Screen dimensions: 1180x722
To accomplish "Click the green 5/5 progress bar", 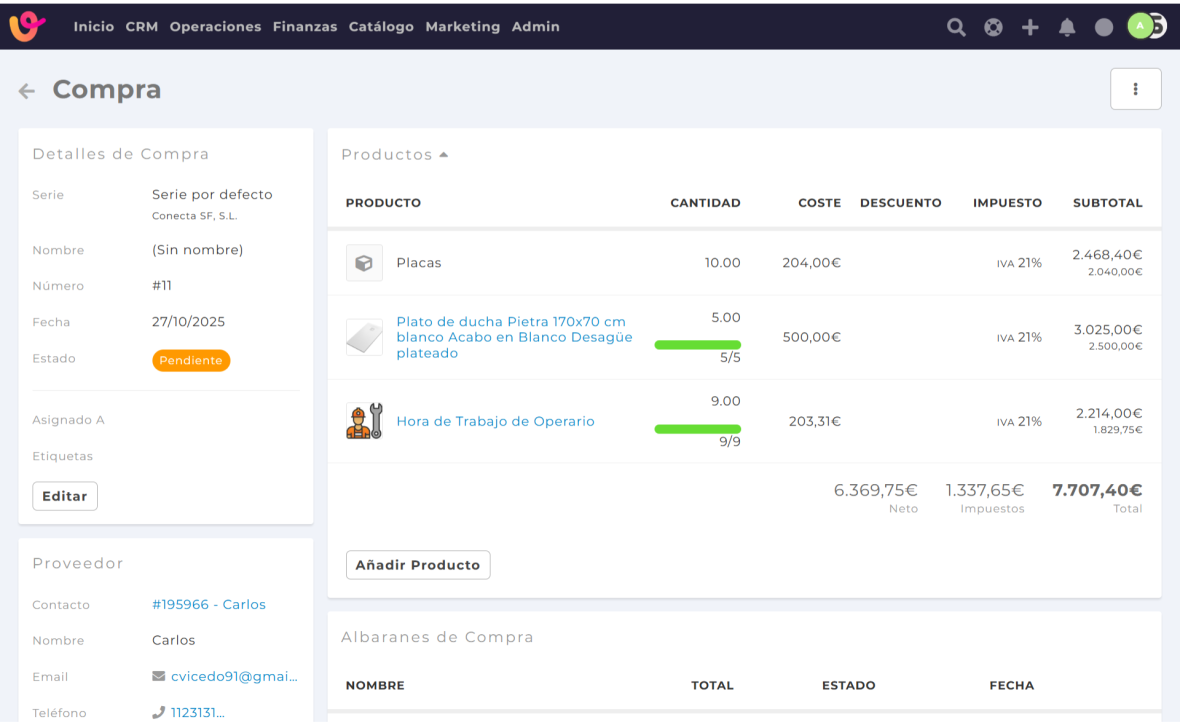I will tap(697, 344).
